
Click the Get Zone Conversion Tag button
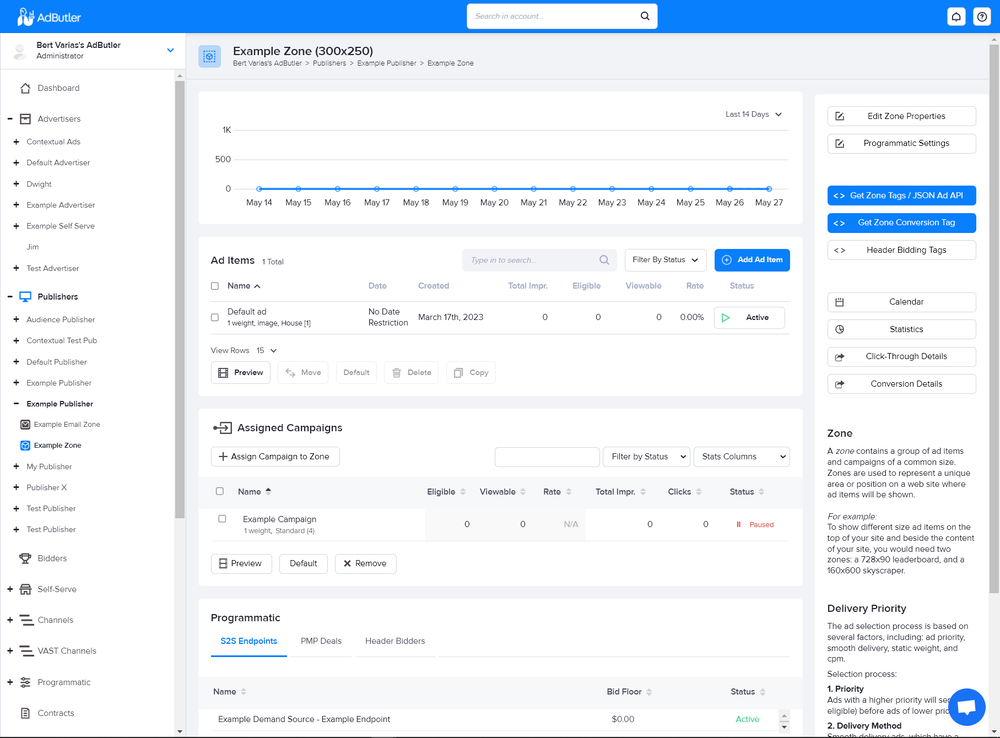[901, 223]
